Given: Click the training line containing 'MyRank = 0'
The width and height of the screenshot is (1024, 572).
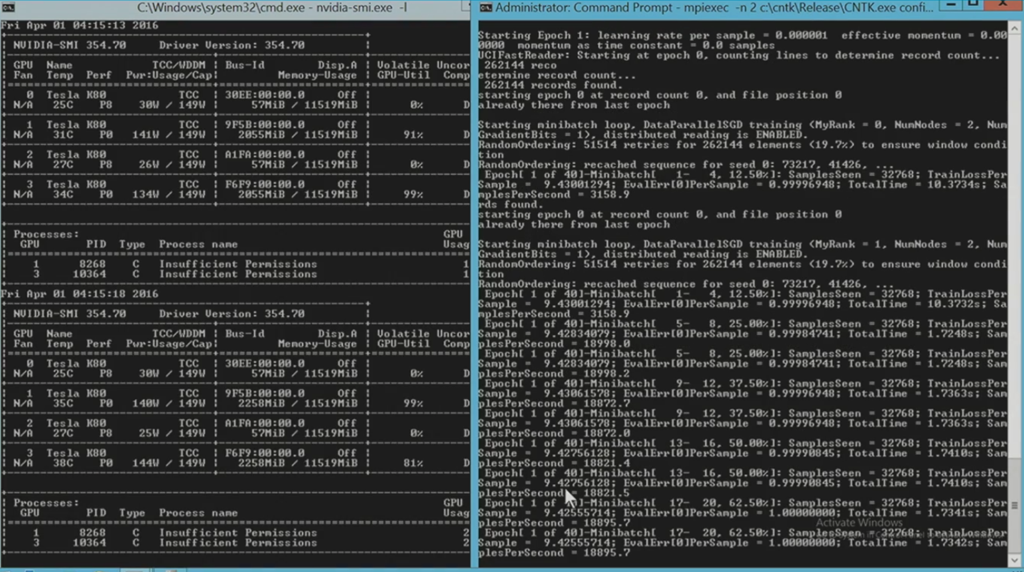Looking at the screenshot, I should 743,125.
